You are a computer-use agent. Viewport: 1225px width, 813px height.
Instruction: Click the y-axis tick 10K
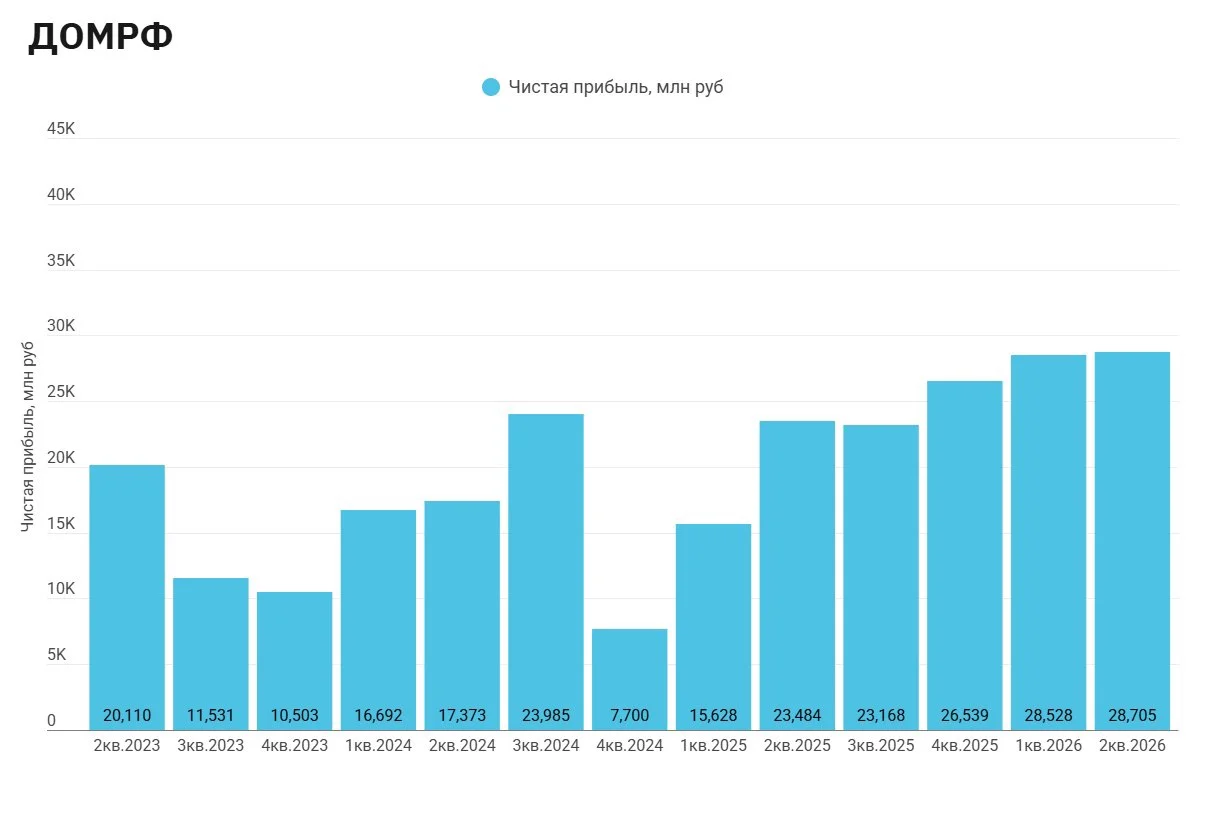(61, 589)
